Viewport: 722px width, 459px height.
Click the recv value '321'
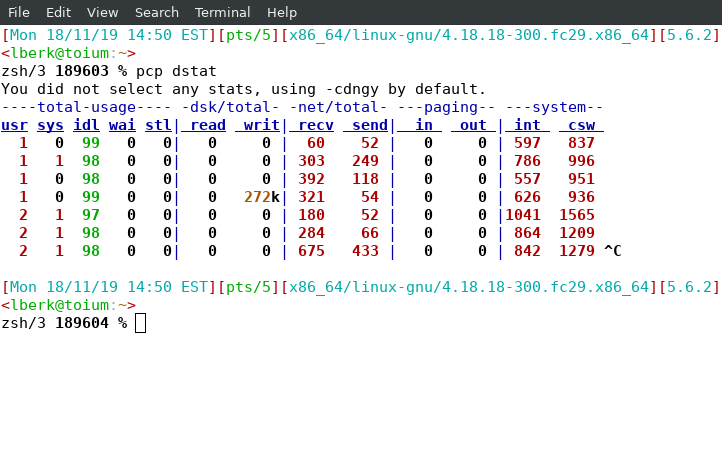click(311, 197)
